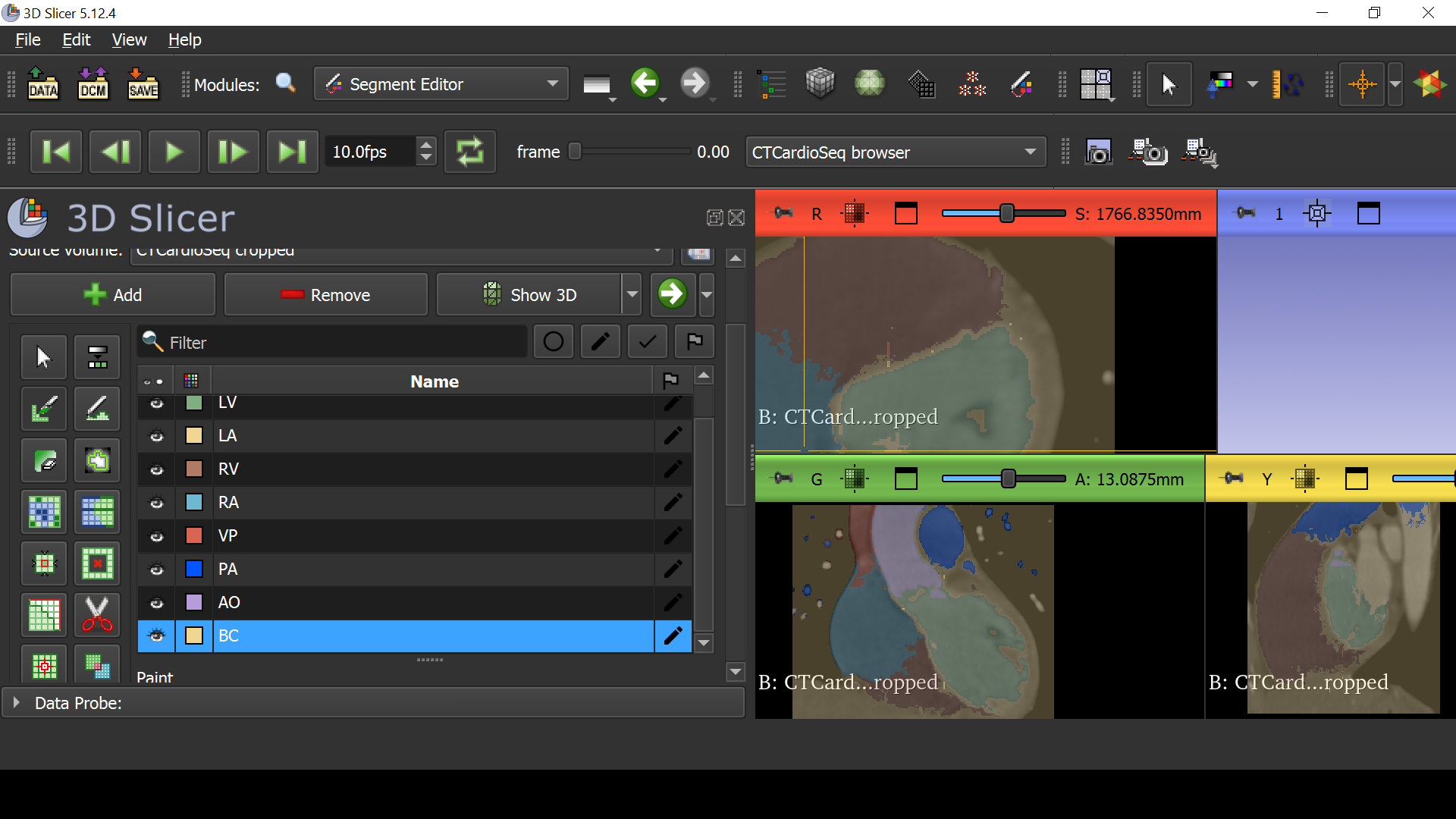
Task: Click the Remove segment button
Action: [326, 294]
